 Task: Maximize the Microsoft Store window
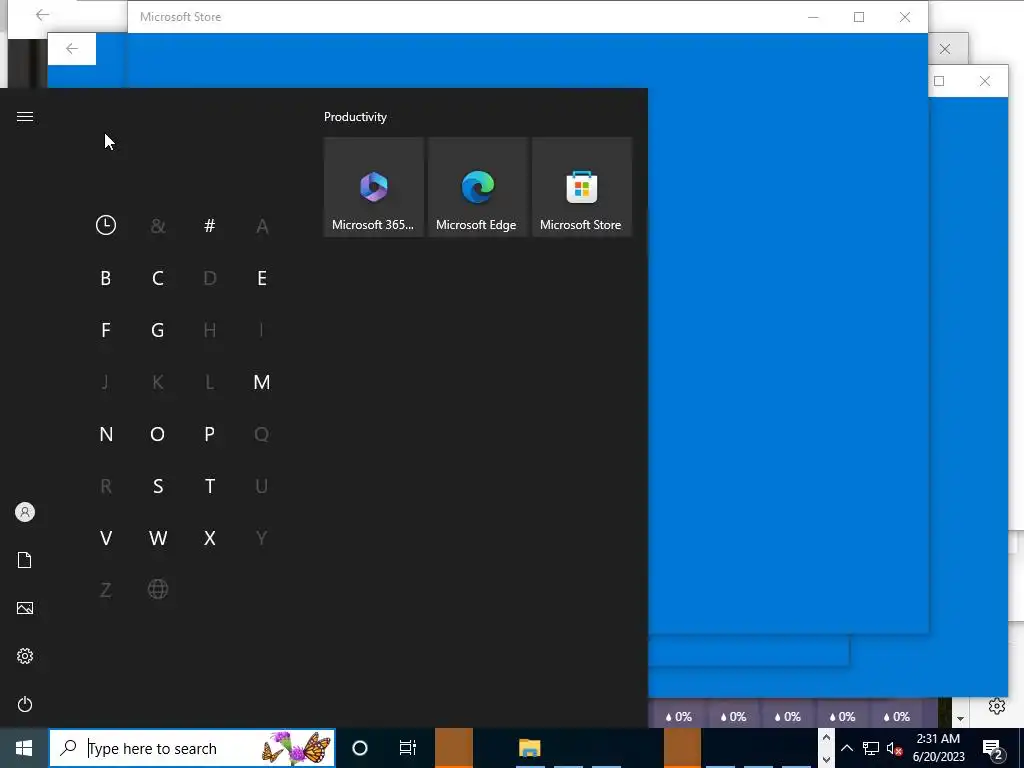click(859, 17)
